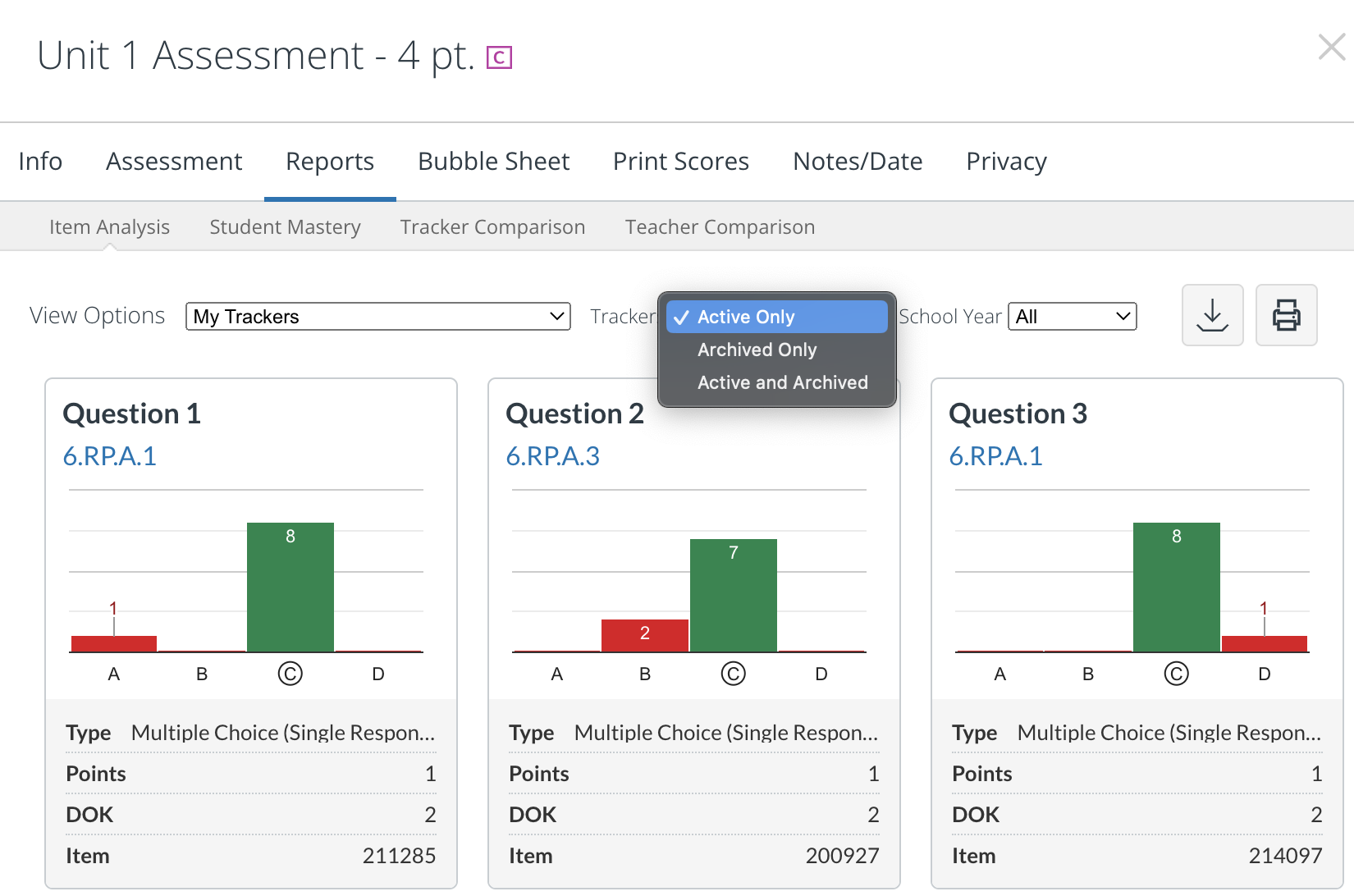Switch to the Student Mastery view
Screen dimensions: 1354x896
285,226
